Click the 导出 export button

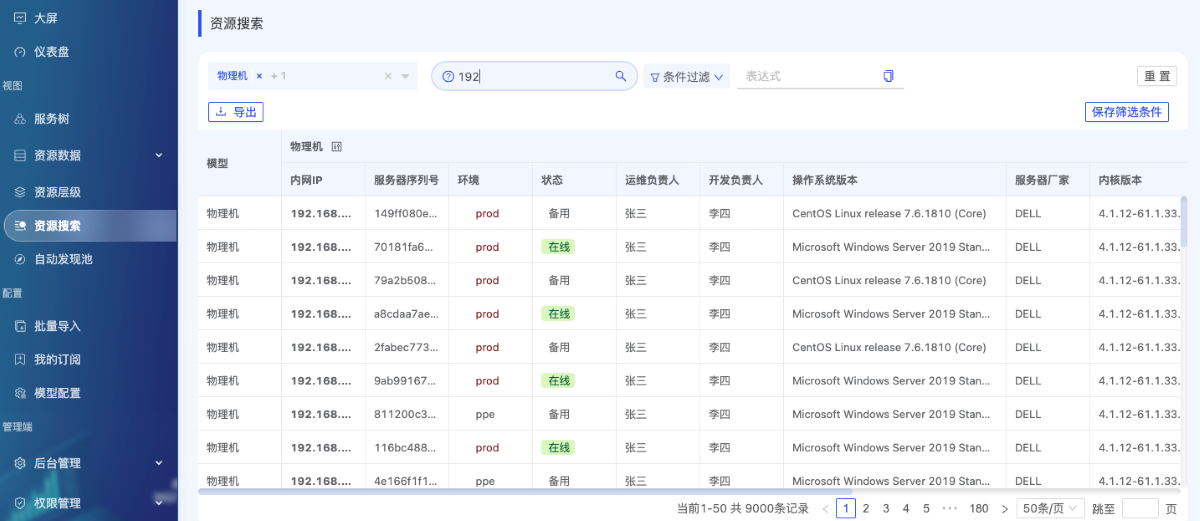[236, 112]
